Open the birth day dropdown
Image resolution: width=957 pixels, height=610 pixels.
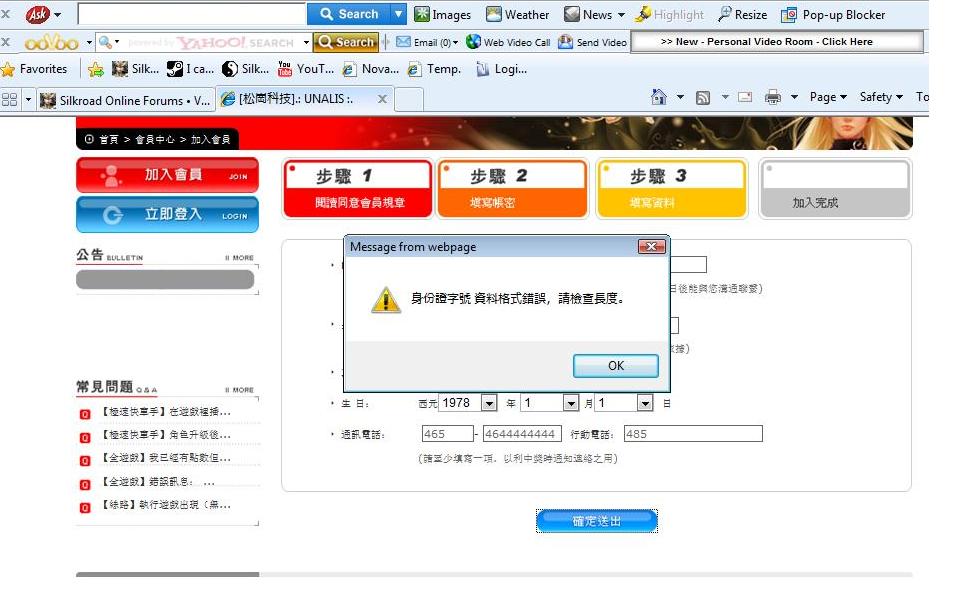[x=644, y=403]
